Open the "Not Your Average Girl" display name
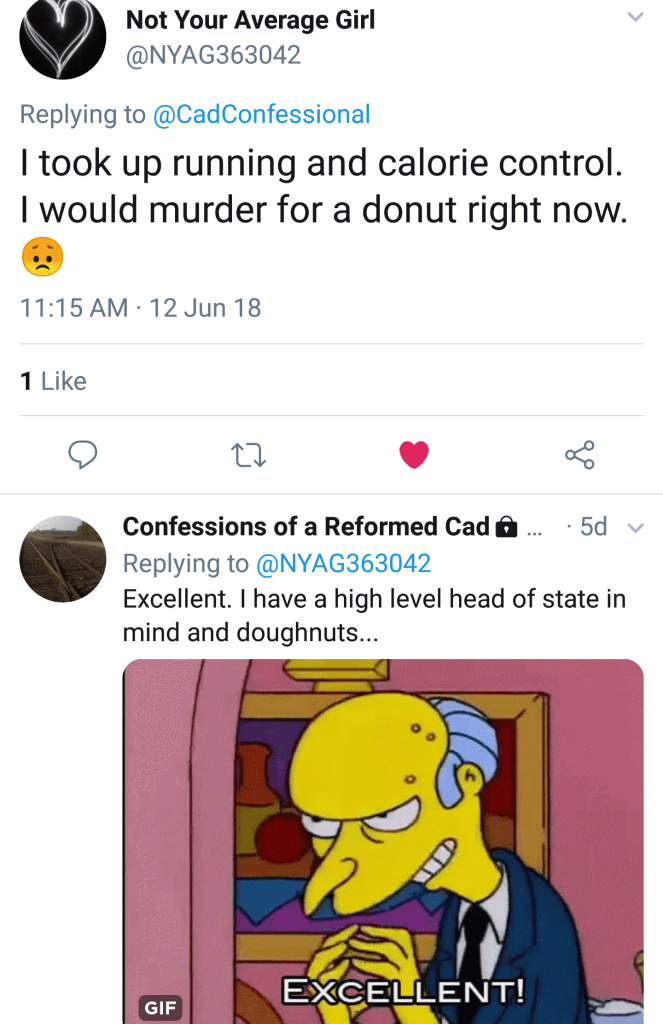 point(250,19)
